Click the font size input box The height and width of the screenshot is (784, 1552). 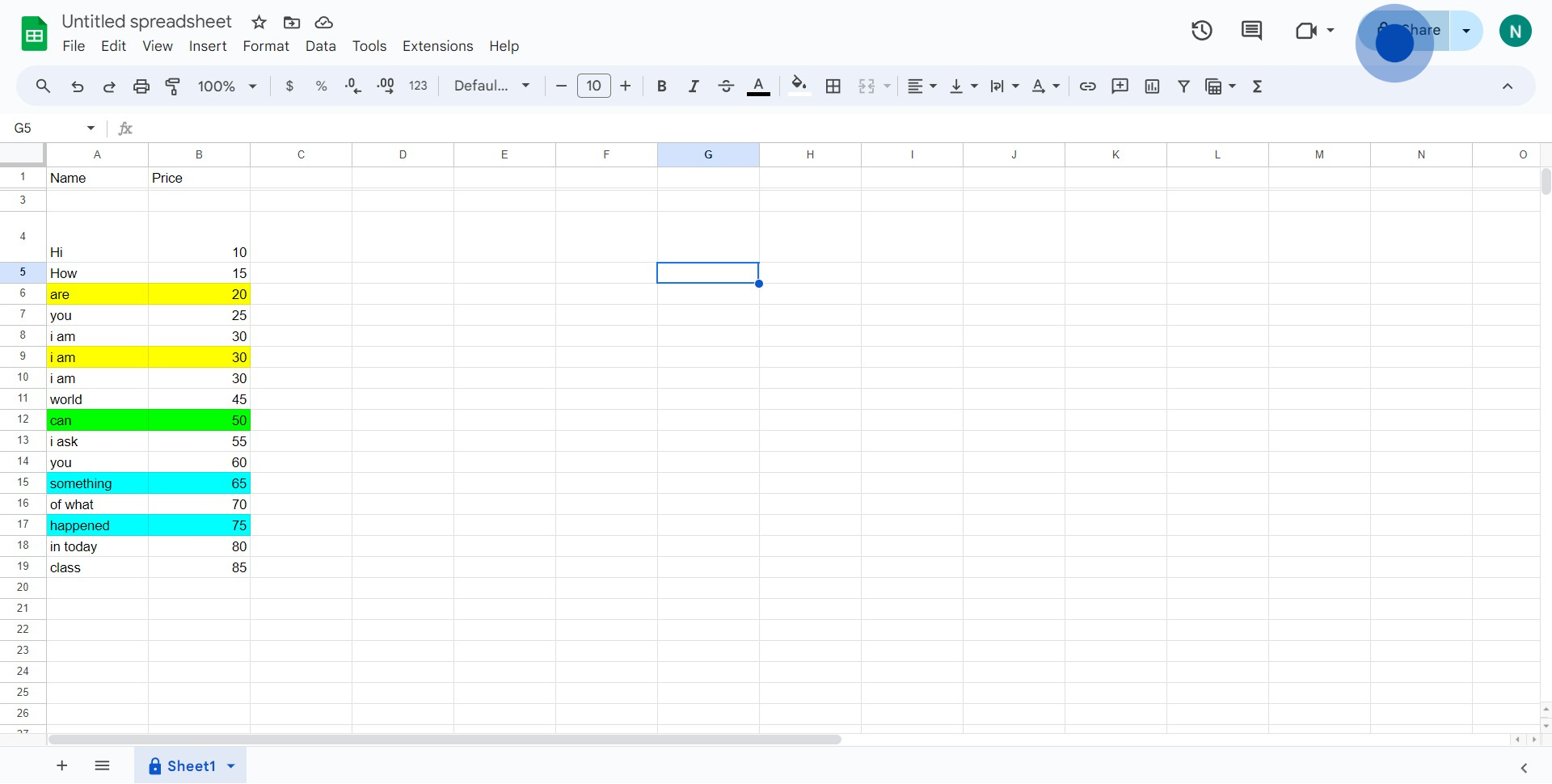(593, 86)
